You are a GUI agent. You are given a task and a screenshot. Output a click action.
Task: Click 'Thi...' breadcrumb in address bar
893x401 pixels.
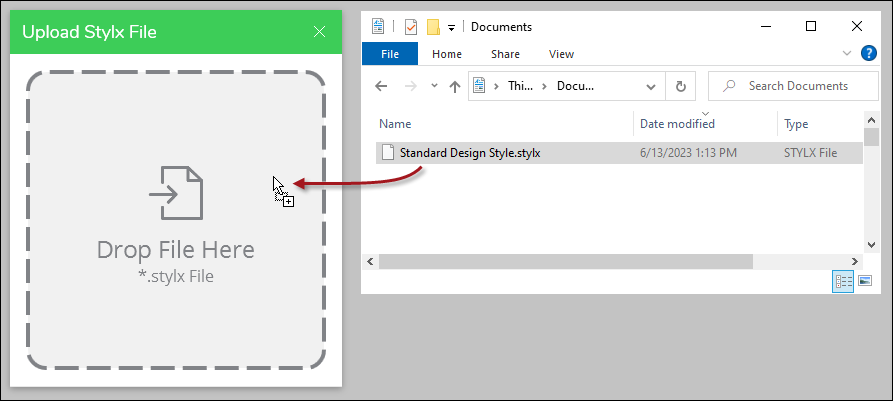point(519,86)
